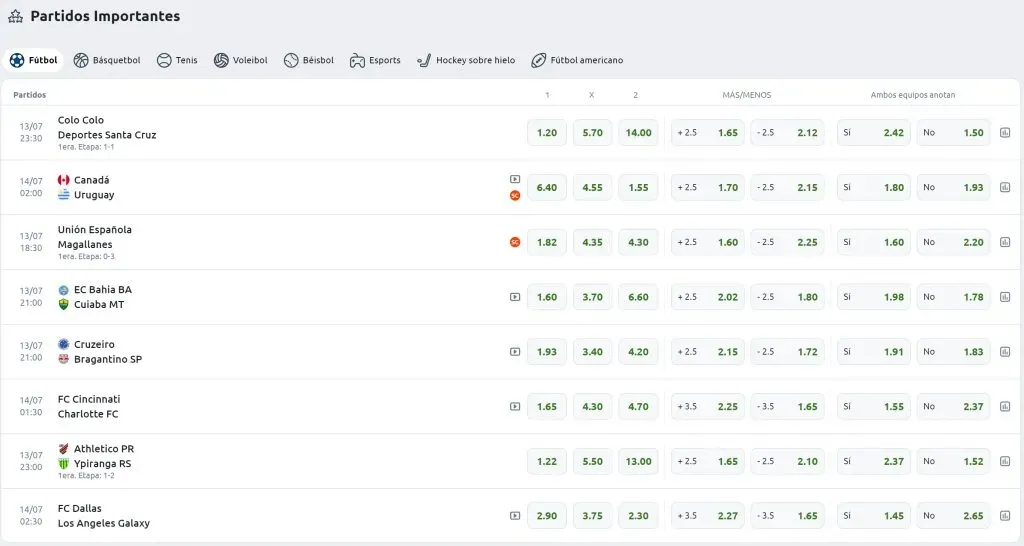1024x546 pixels.
Task: Open stats icon for FC Cincinnati match
Action: [x=1005, y=406]
